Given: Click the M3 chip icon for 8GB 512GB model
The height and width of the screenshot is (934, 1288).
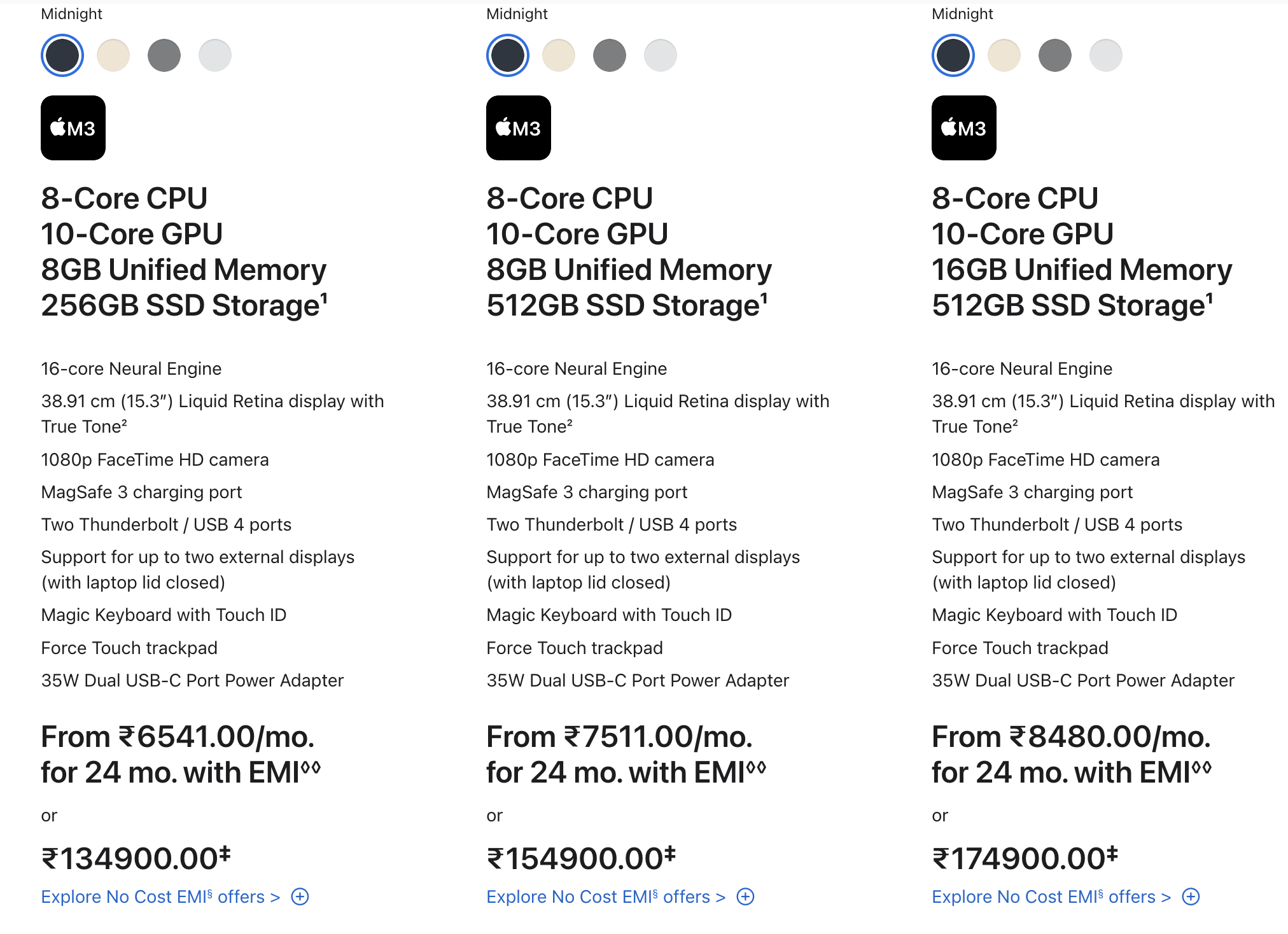Looking at the screenshot, I should point(519,128).
